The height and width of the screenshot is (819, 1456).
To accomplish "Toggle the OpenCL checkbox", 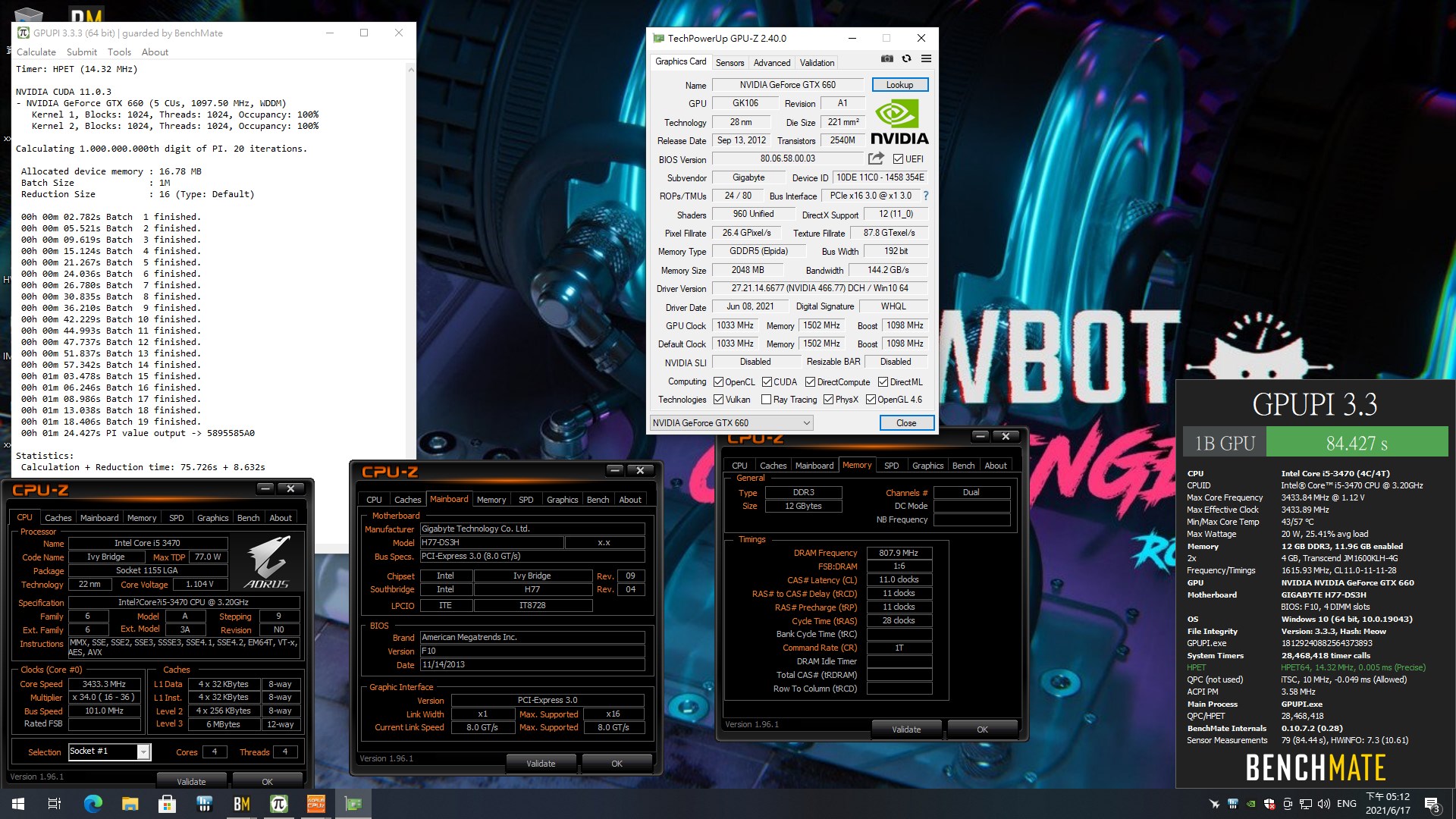I will coord(718,381).
